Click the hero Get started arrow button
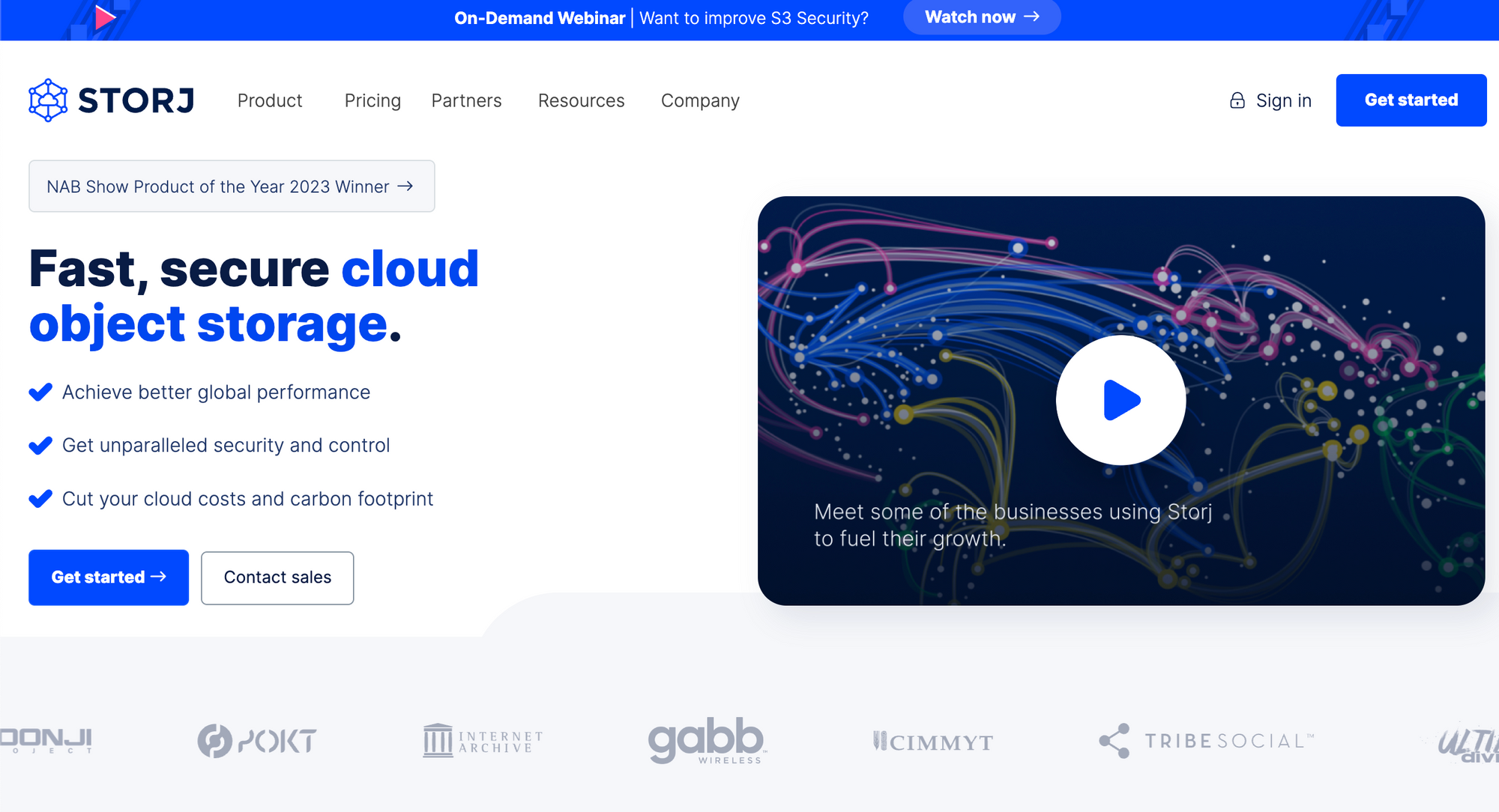Viewport: 1499px width, 812px height. [x=109, y=578]
